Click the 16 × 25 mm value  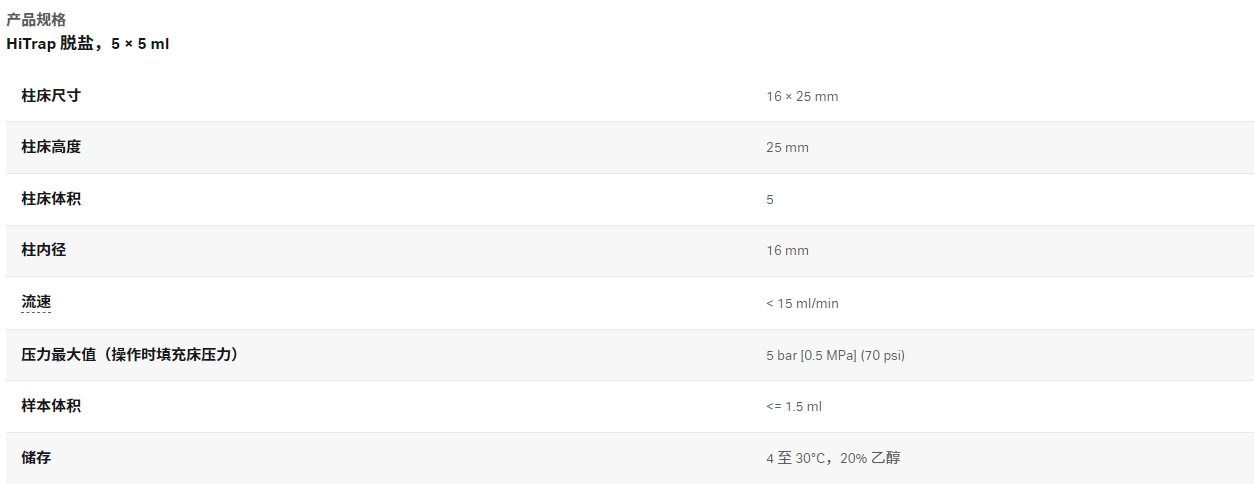(x=802, y=97)
